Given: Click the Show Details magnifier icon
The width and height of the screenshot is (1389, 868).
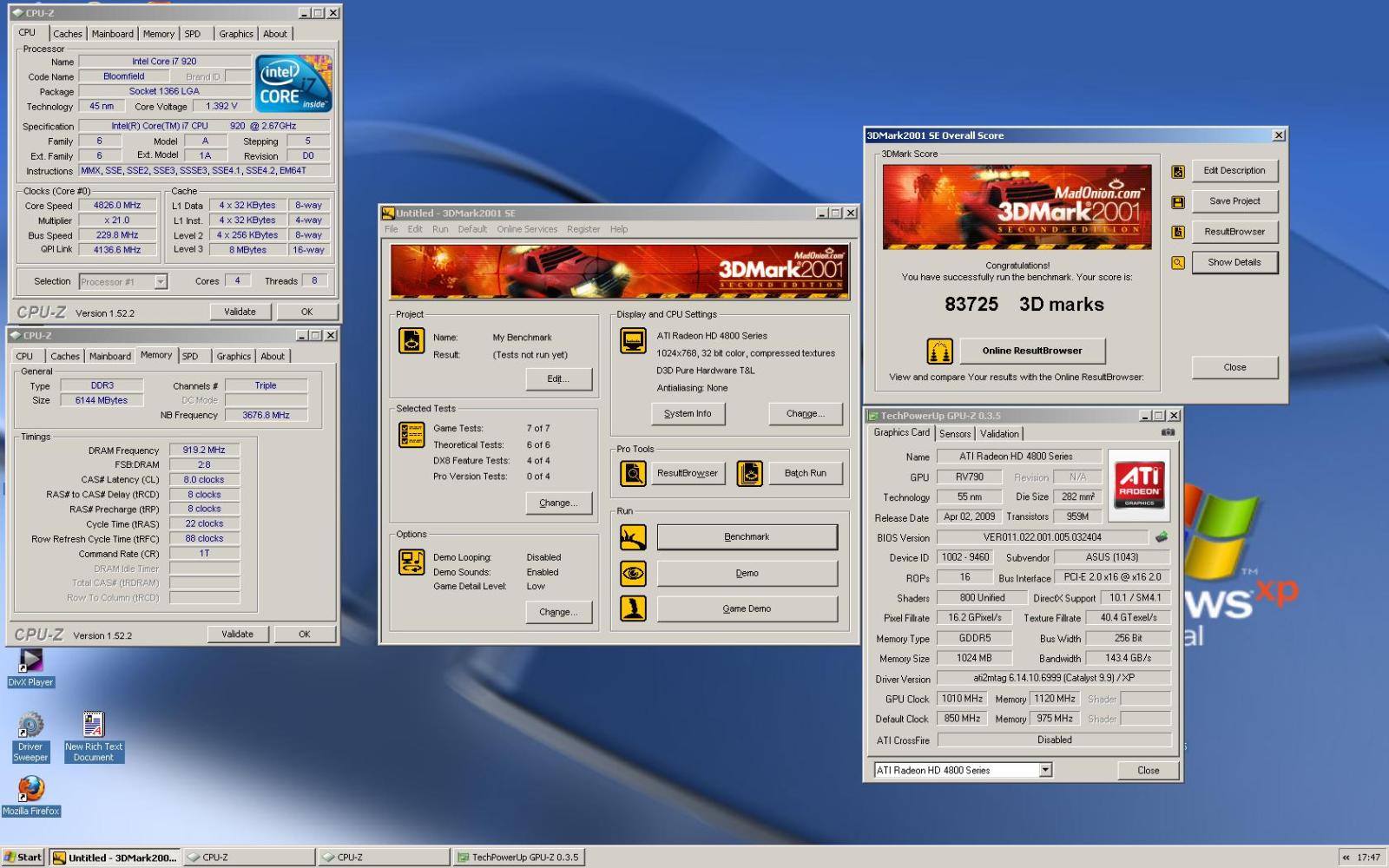Looking at the screenshot, I should coord(1178,262).
